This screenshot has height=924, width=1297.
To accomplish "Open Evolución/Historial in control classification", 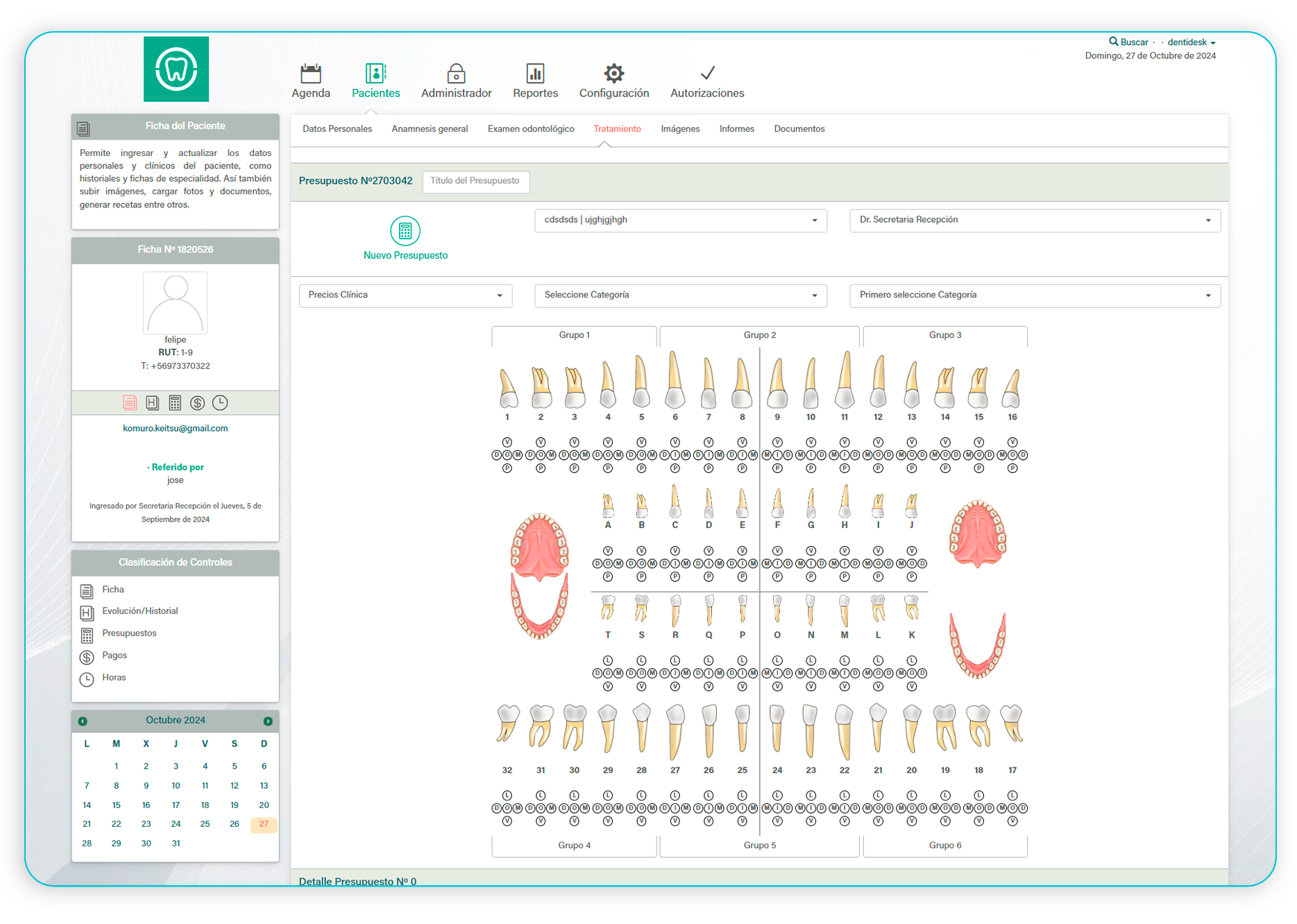I will pos(139,611).
